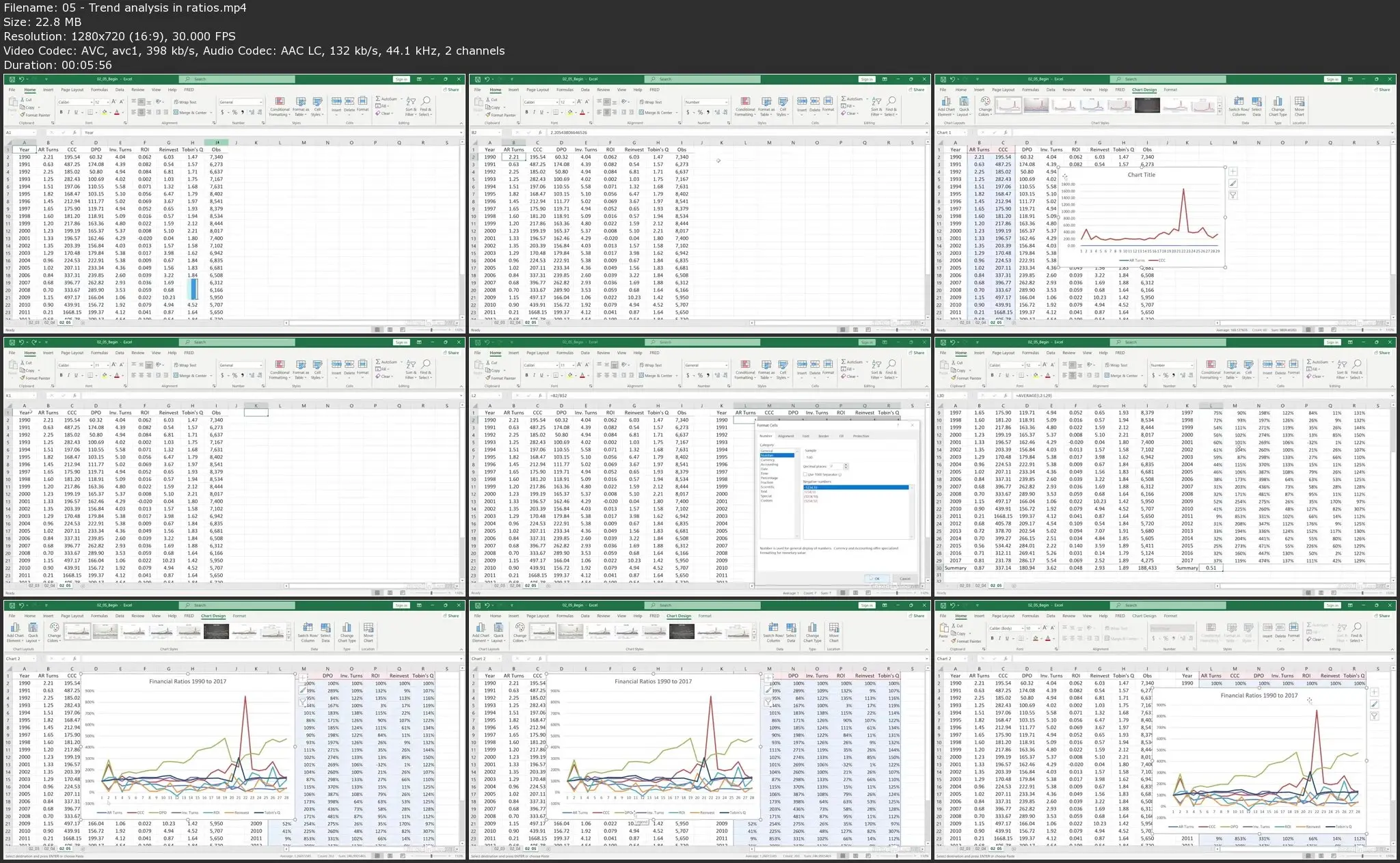Image resolution: width=1400 pixels, height=863 pixels.
Task: Select Percentage category in Format Cells dialog
Action: (769, 478)
